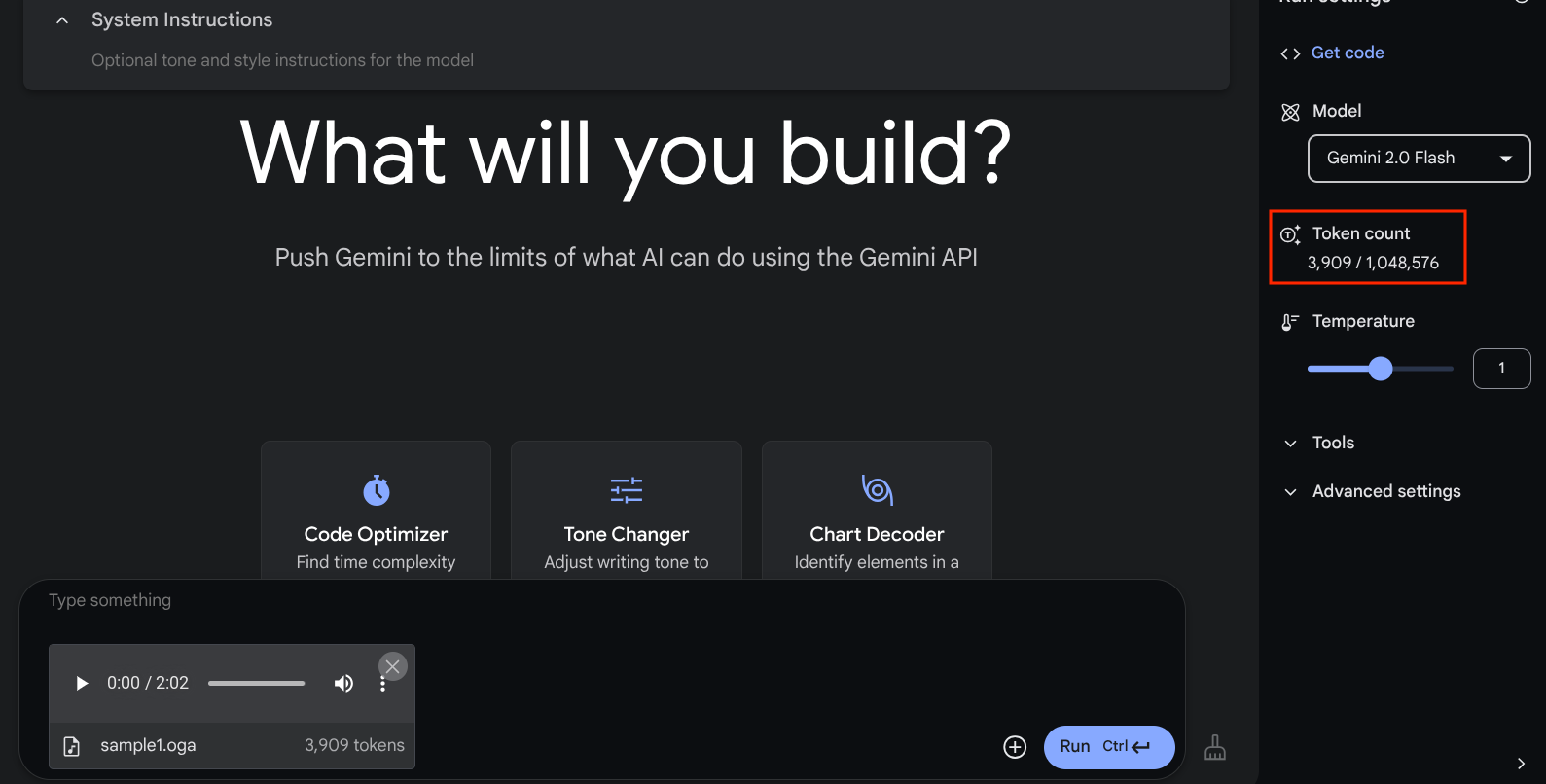This screenshot has width=1546, height=784.
Task: Click the Token count icon
Action: (1290, 234)
